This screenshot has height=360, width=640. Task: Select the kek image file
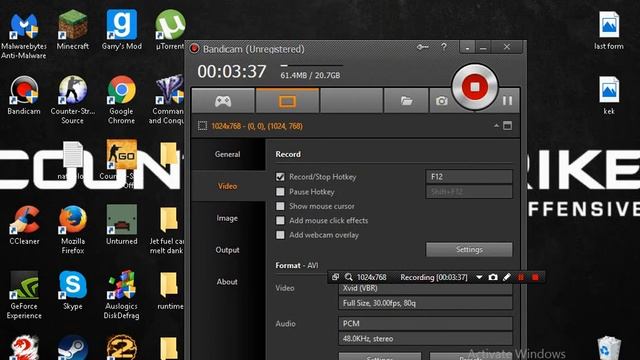pyautogui.click(x=609, y=96)
